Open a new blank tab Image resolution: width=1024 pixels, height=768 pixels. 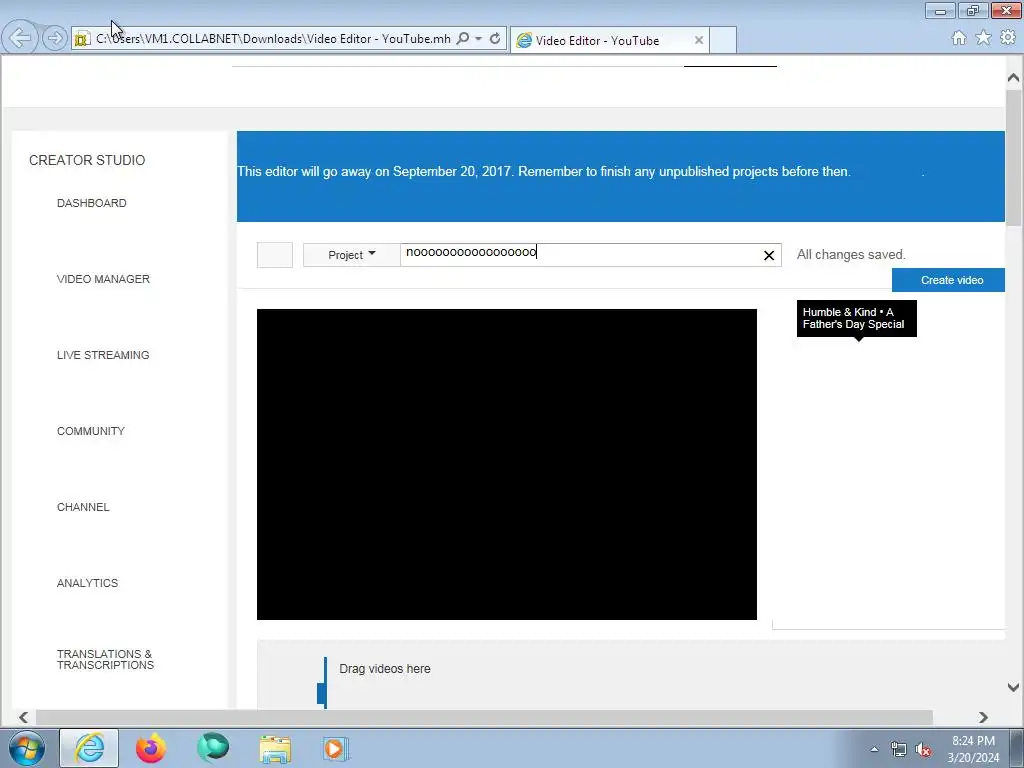coord(723,40)
